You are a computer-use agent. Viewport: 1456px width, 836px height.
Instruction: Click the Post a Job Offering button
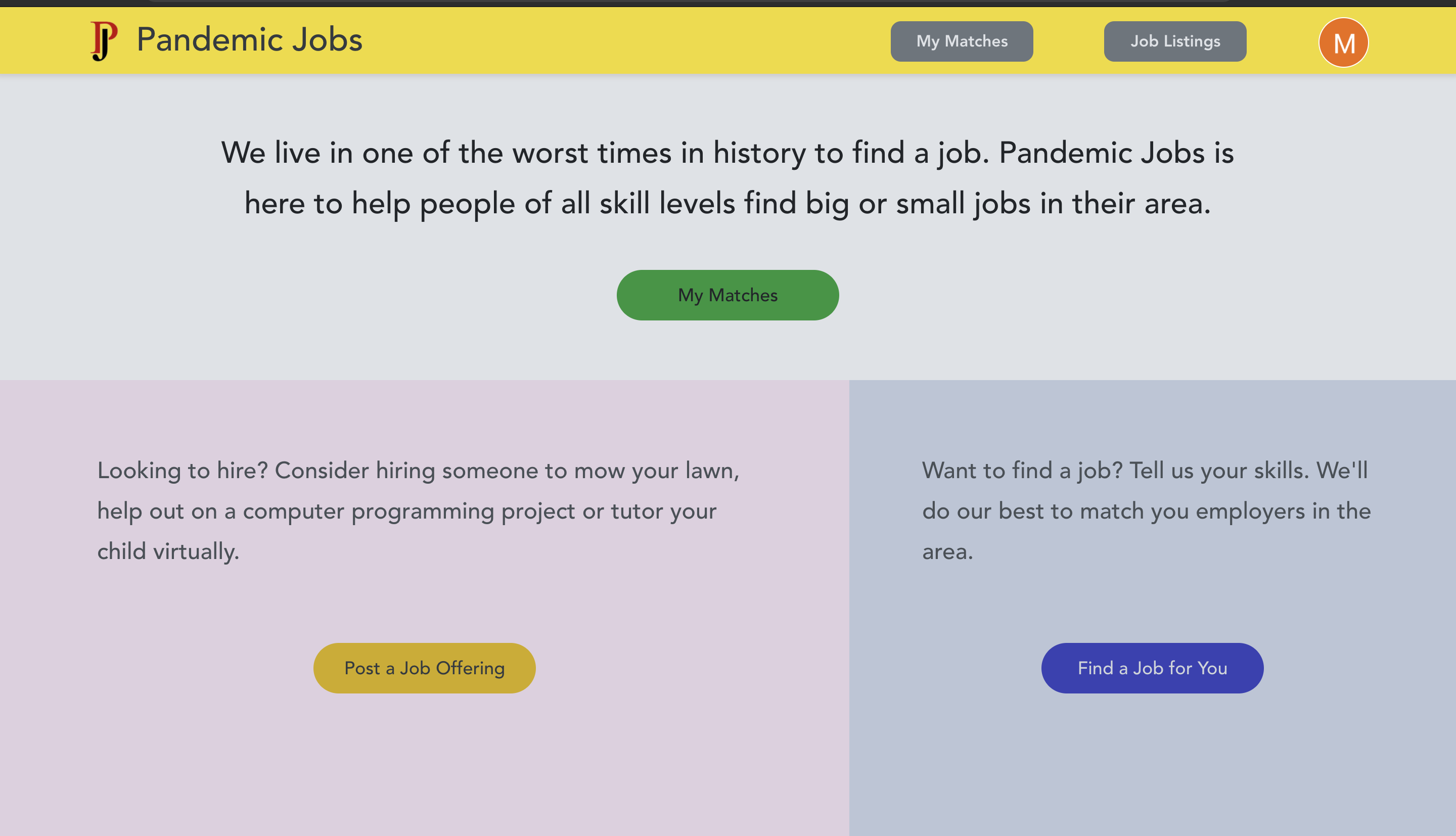[x=424, y=668]
